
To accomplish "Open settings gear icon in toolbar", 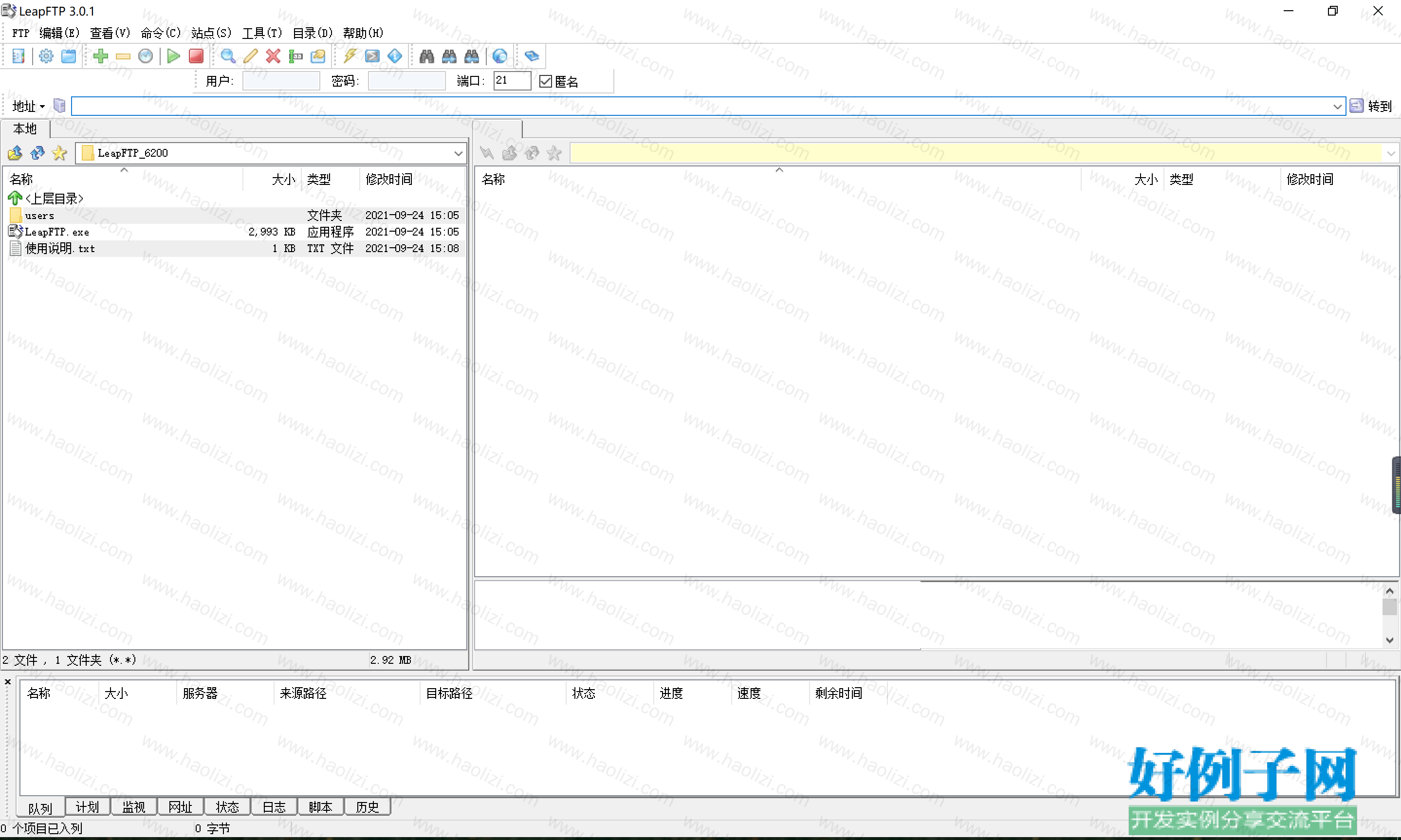I will 46,56.
